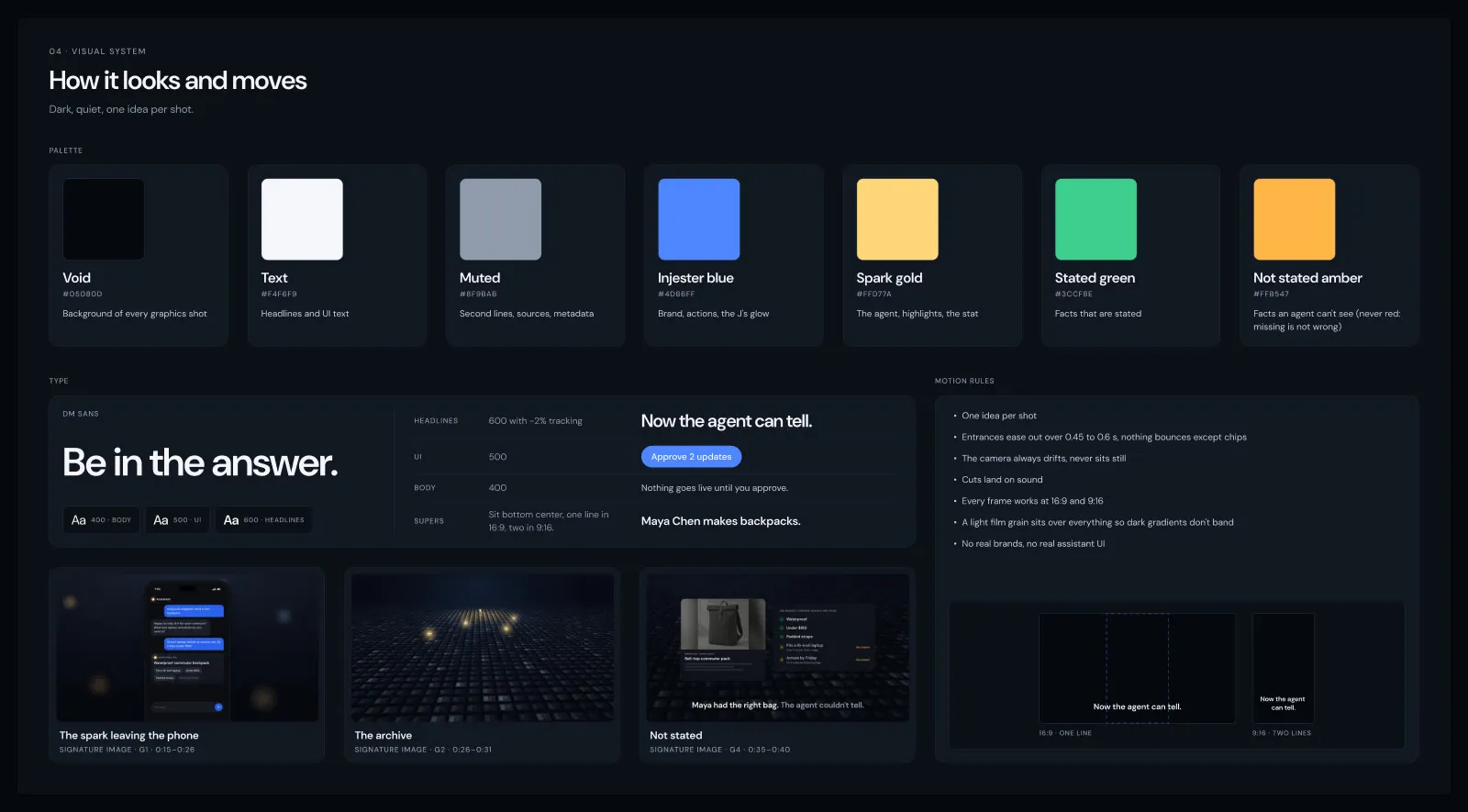Click the camera always drifts rule
The image size is (1468, 812).
(x=1044, y=459)
